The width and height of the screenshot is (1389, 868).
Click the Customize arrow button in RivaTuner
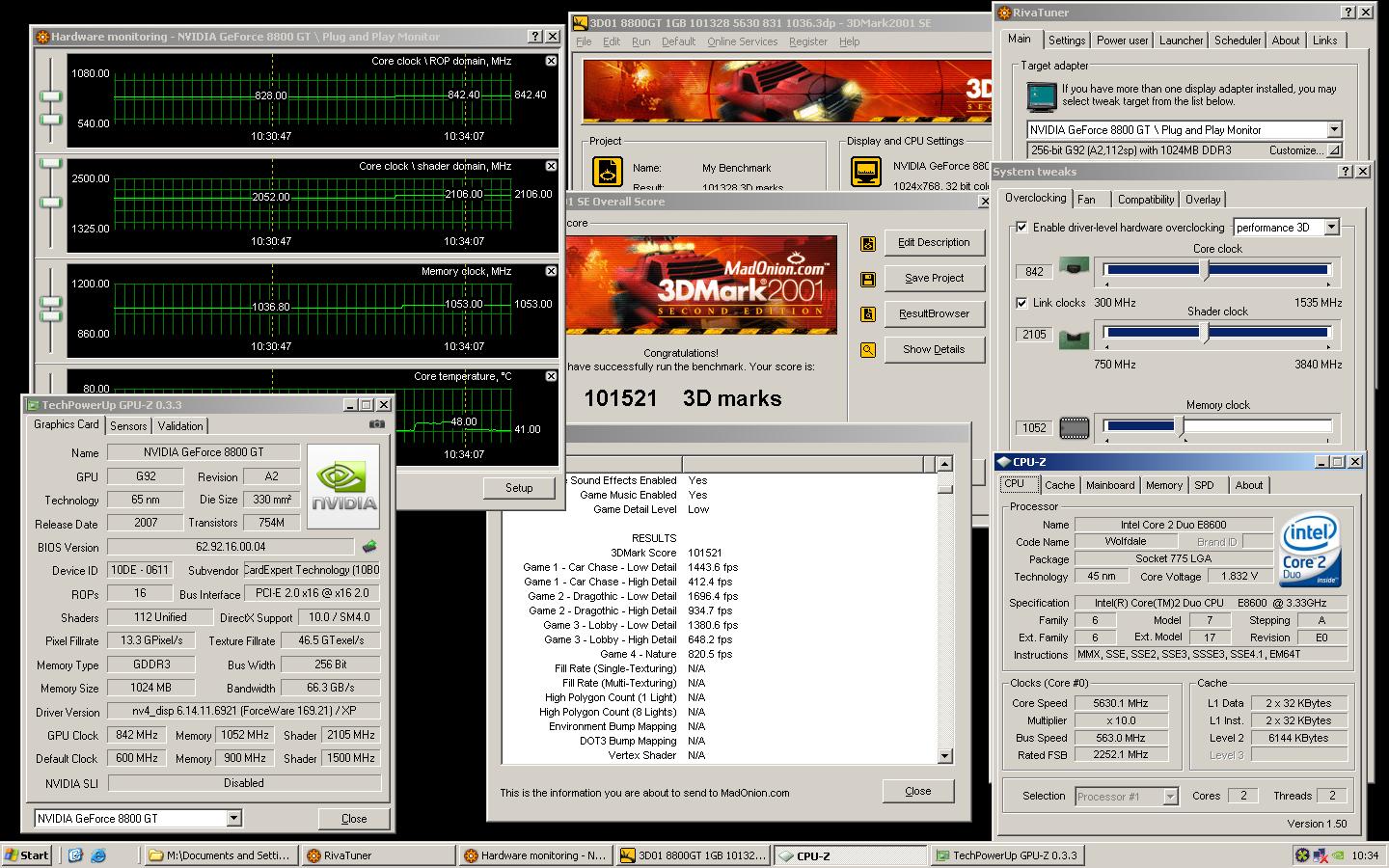(x=1334, y=150)
